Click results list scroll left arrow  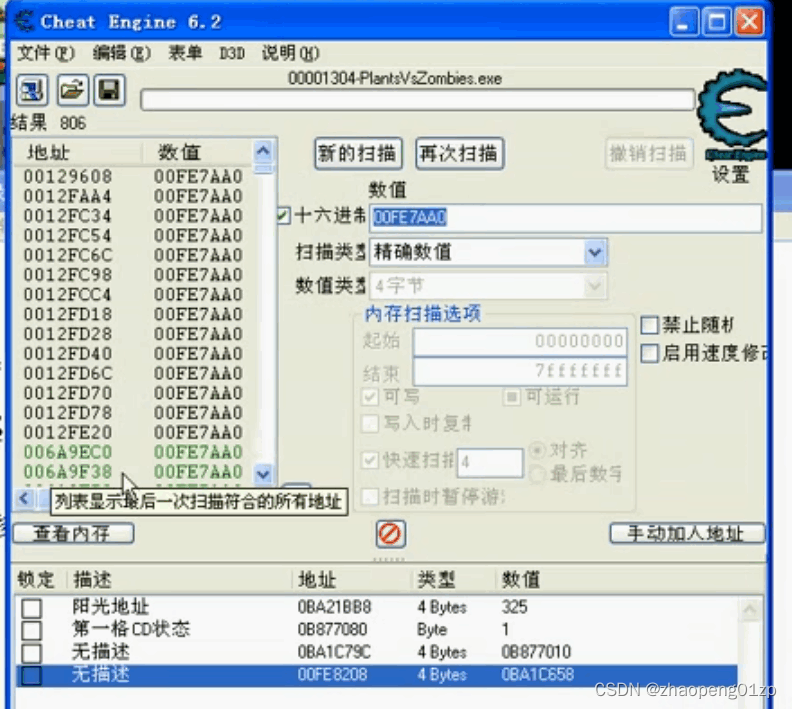click(24, 499)
